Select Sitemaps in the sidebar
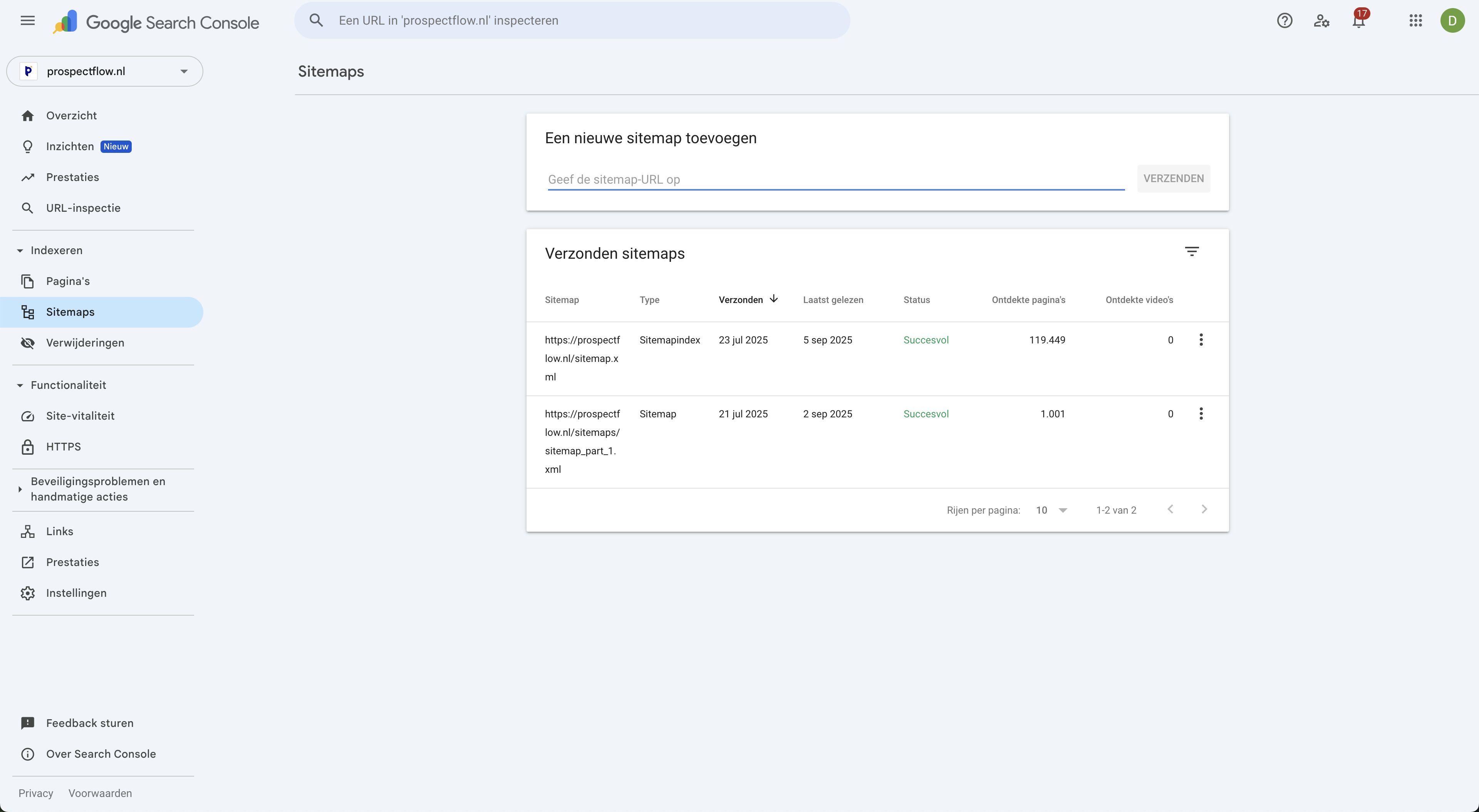Screen dimensions: 1479x812 (102, 312)
